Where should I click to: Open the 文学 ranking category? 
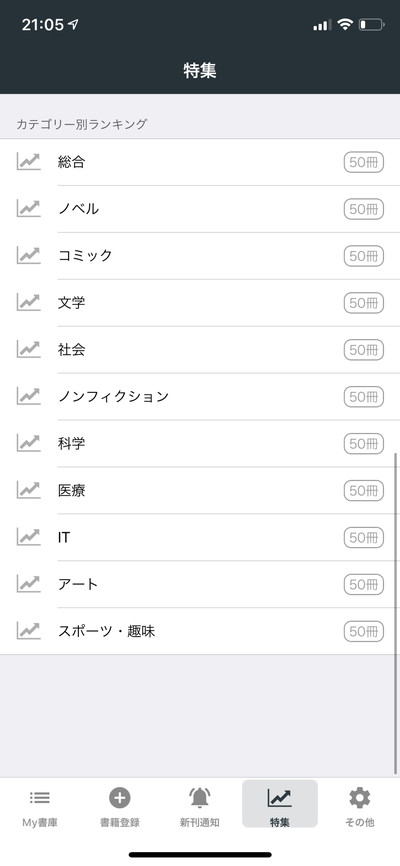tap(200, 303)
